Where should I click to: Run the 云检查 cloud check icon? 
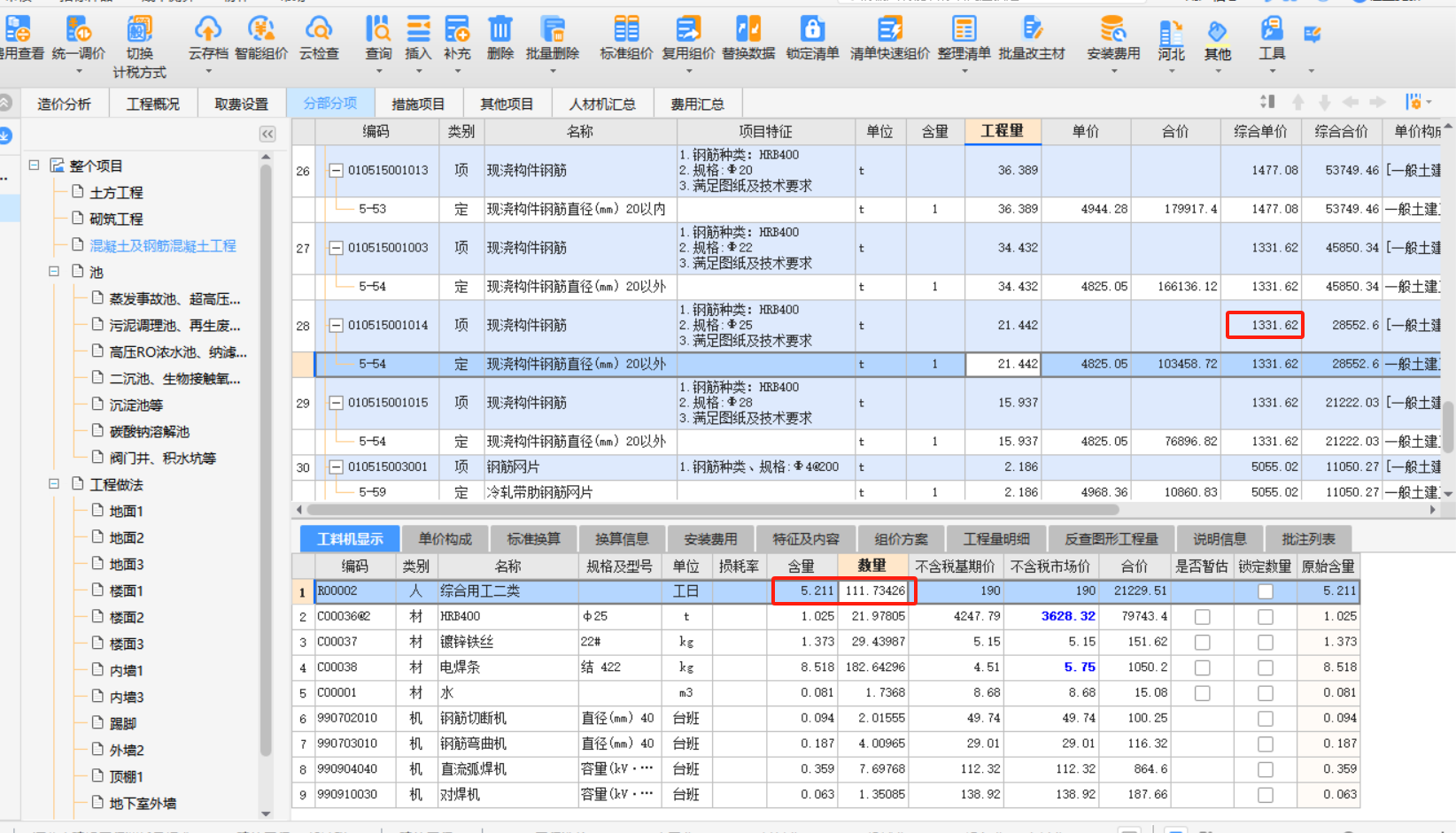click(x=319, y=28)
